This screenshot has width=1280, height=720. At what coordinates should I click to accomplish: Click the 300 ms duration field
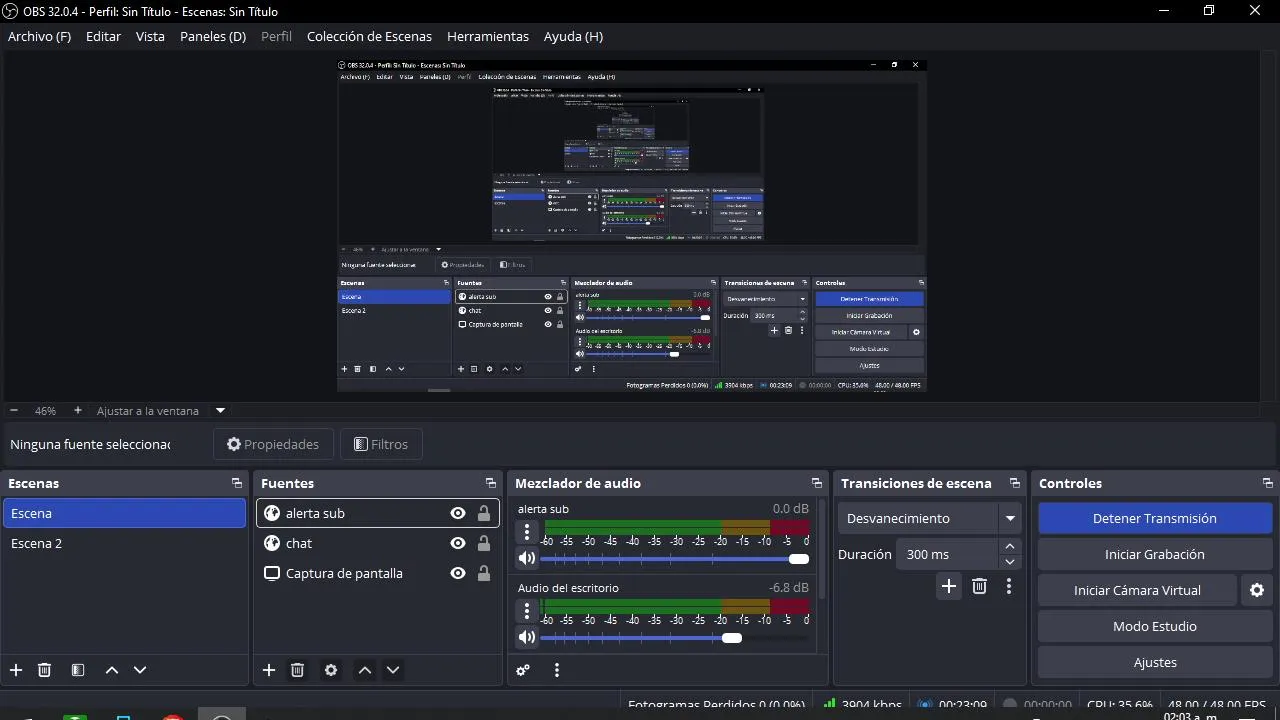click(946, 554)
